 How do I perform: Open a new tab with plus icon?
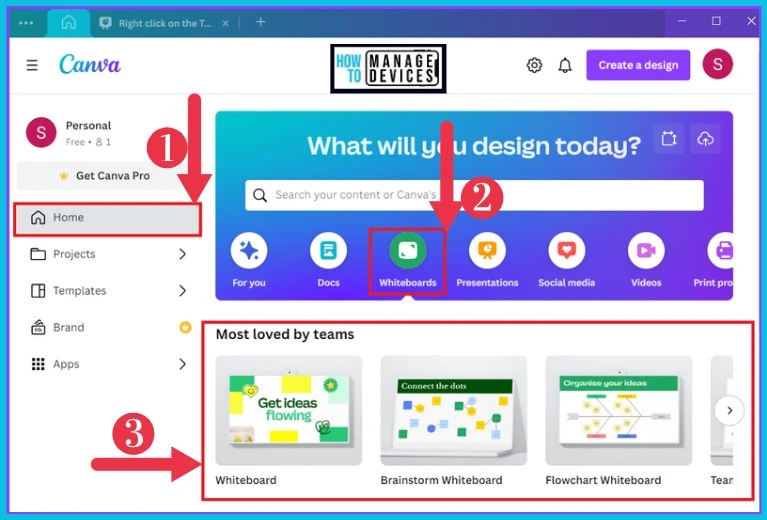pyautogui.click(x=260, y=22)
